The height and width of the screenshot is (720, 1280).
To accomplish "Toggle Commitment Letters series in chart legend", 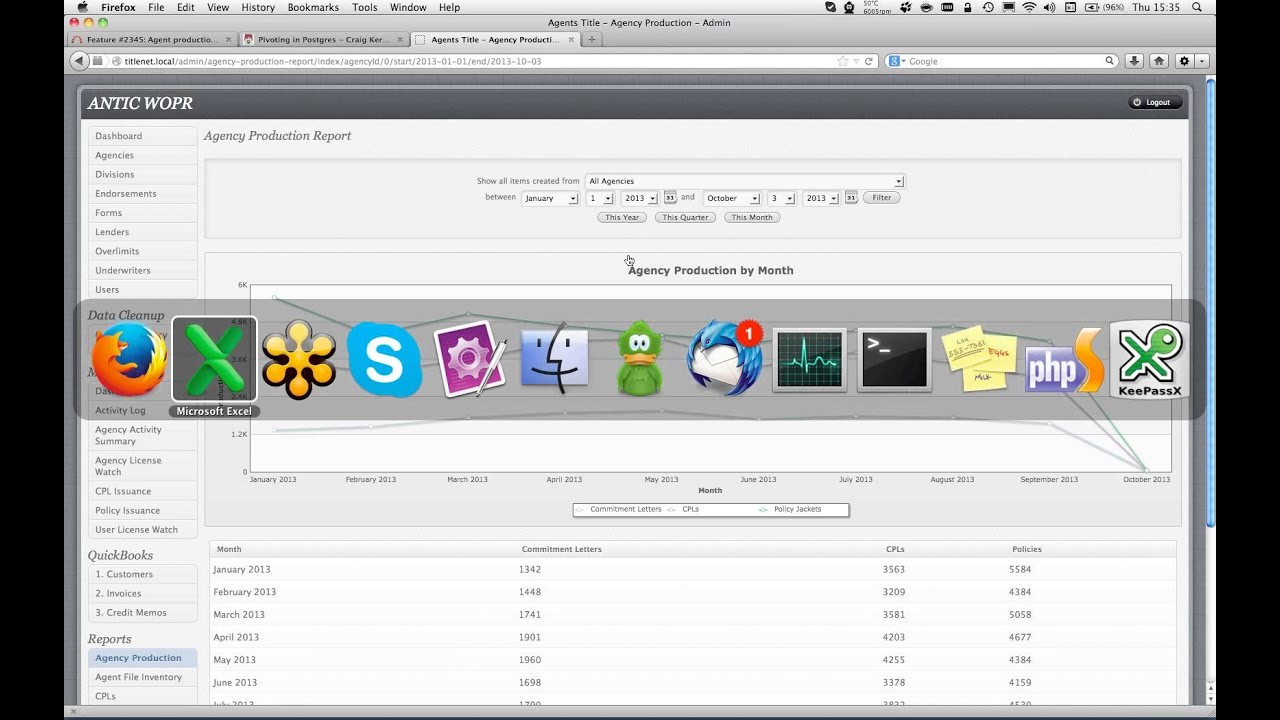I will coord(617,509).
